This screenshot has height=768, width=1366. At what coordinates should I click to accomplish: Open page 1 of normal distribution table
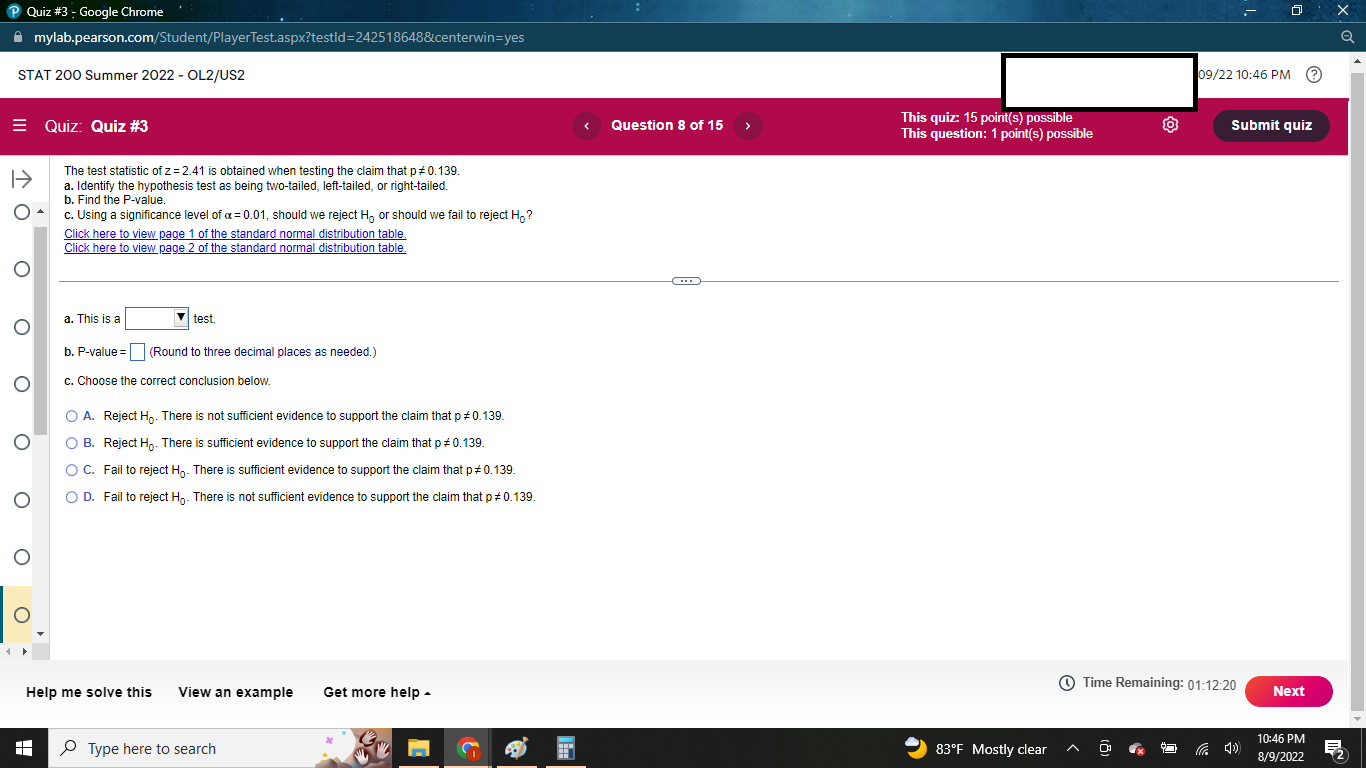click(x=235, y=234)
